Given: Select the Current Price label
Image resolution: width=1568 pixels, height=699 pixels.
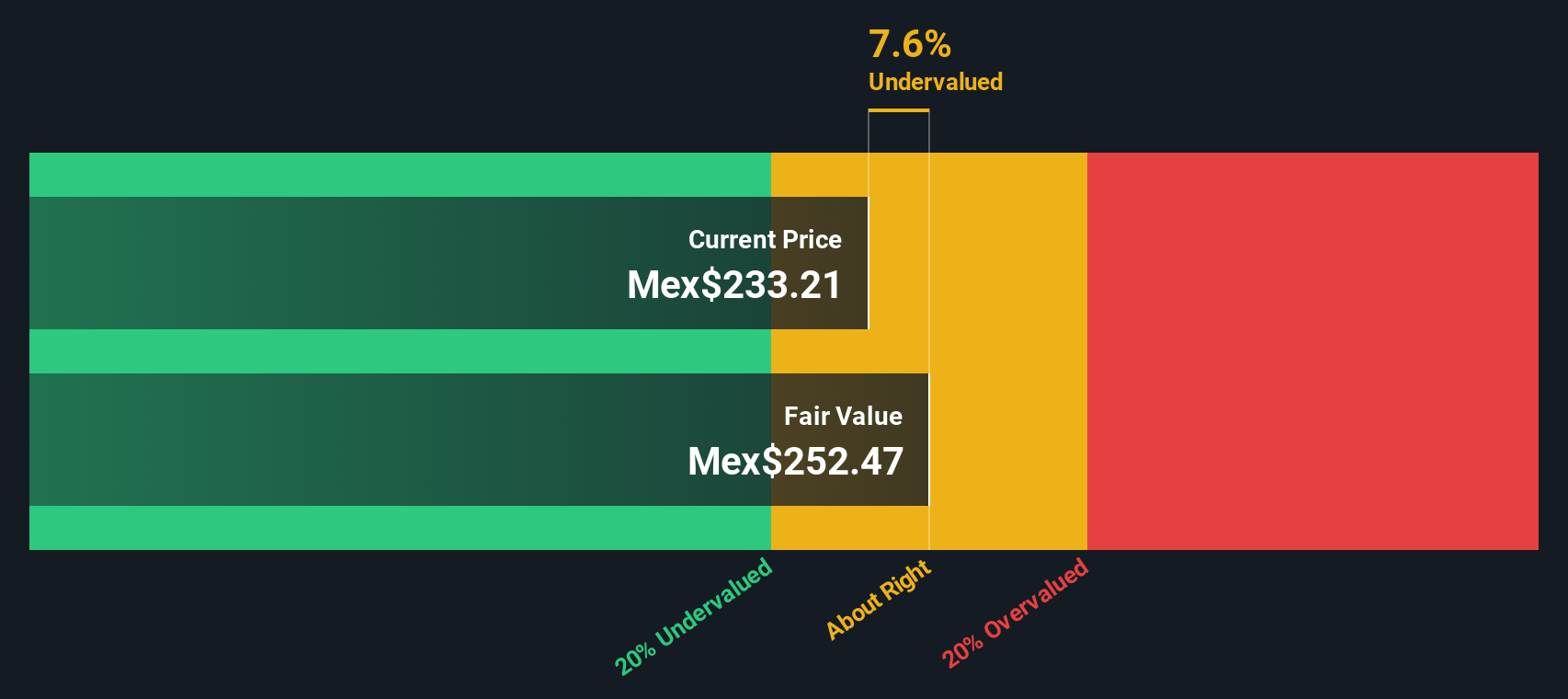Looking at the screenshot, I should click(765, 239).
